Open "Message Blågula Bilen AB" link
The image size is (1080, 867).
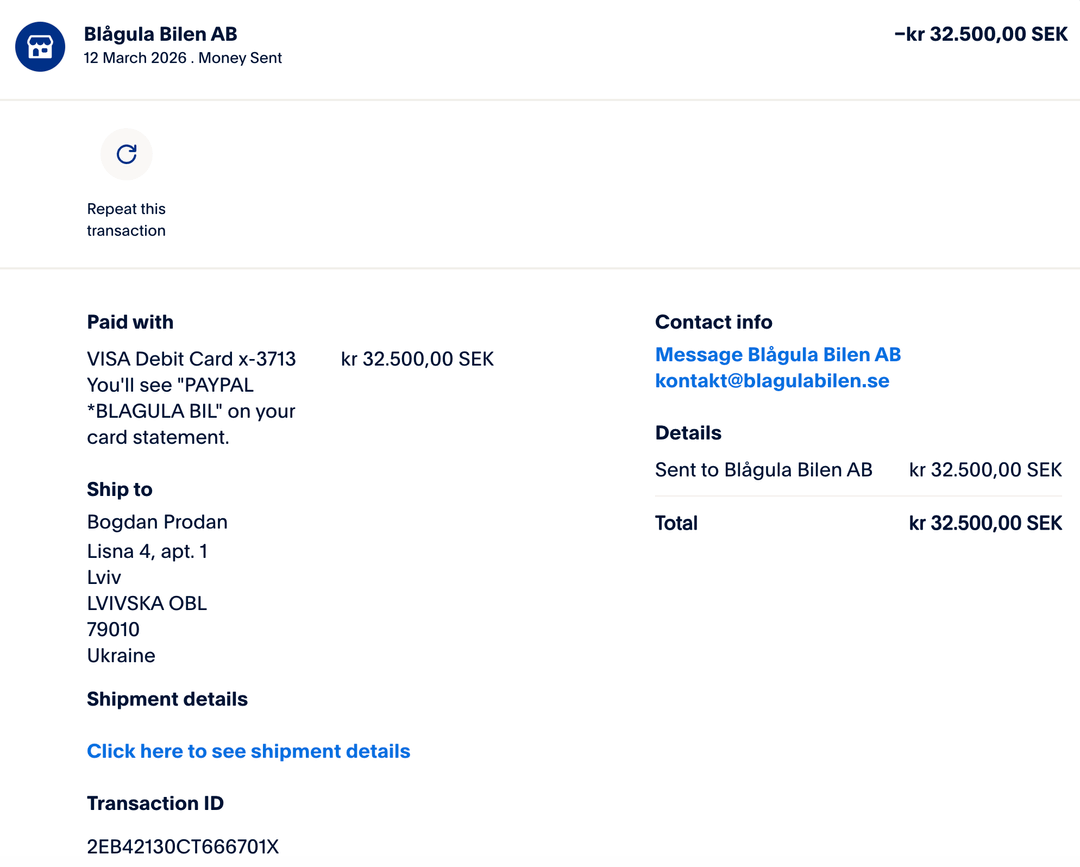point(777,355)
